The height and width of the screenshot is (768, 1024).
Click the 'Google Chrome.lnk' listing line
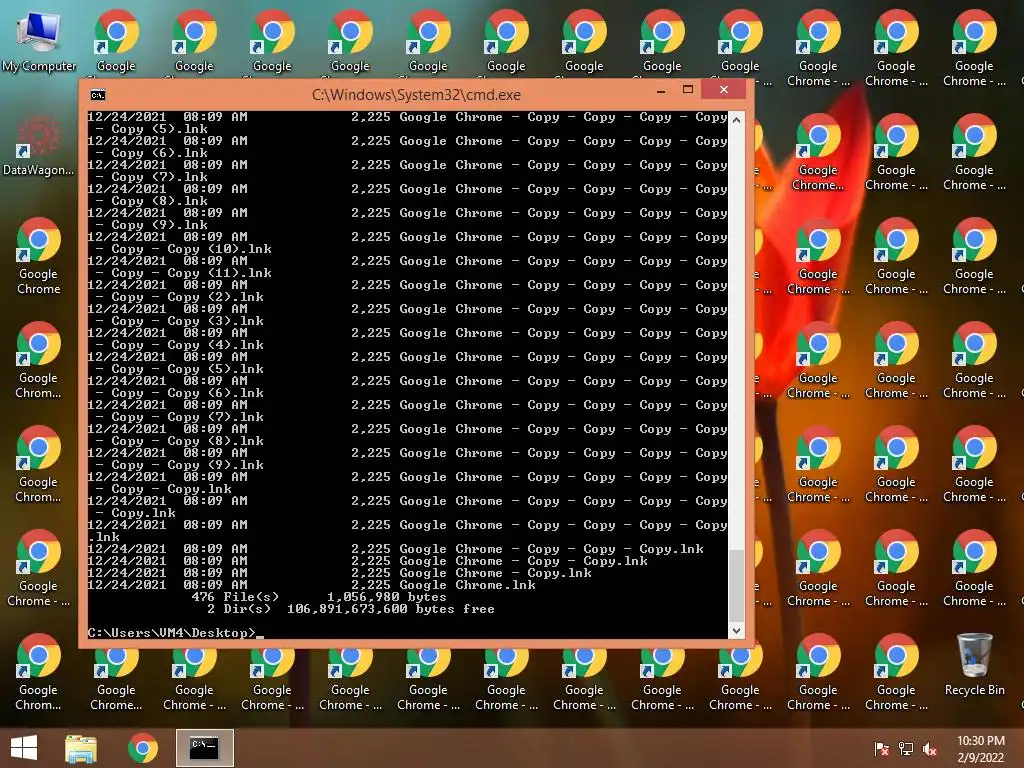coord(312,584)
